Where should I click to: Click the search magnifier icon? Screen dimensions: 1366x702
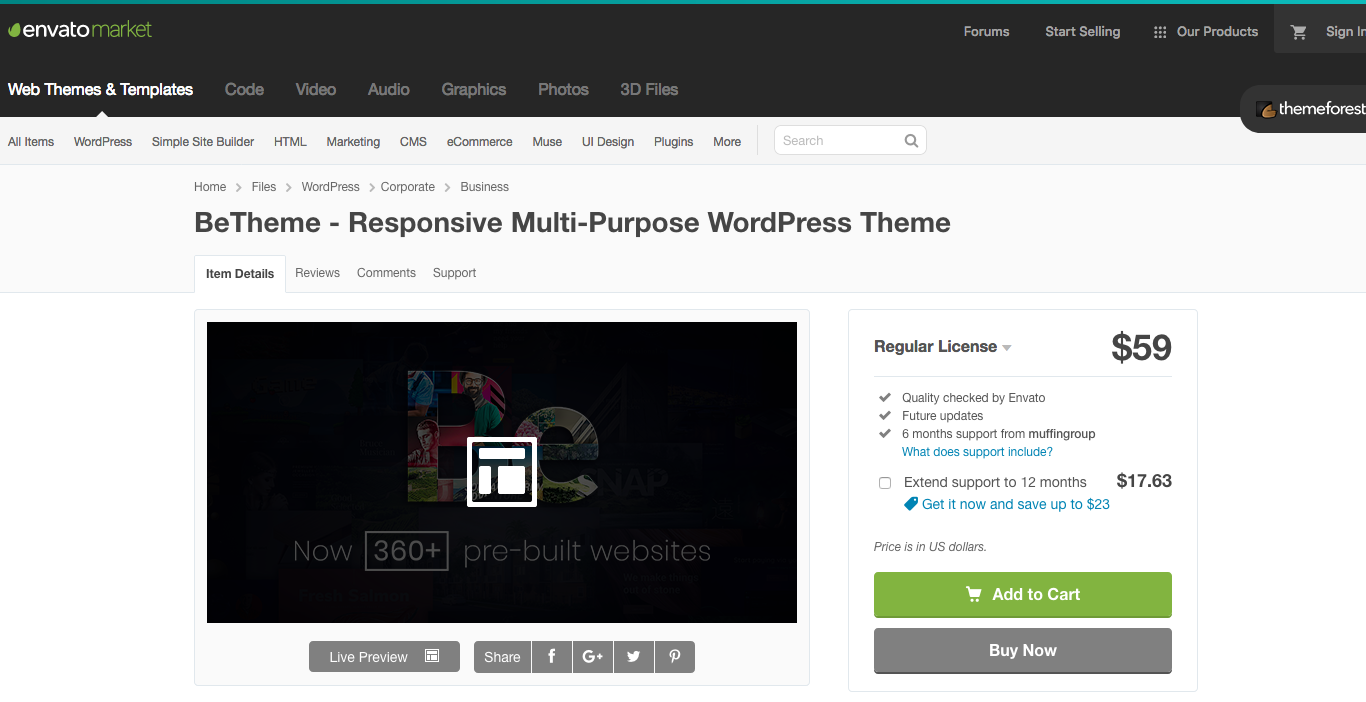(x=911, y=141)
